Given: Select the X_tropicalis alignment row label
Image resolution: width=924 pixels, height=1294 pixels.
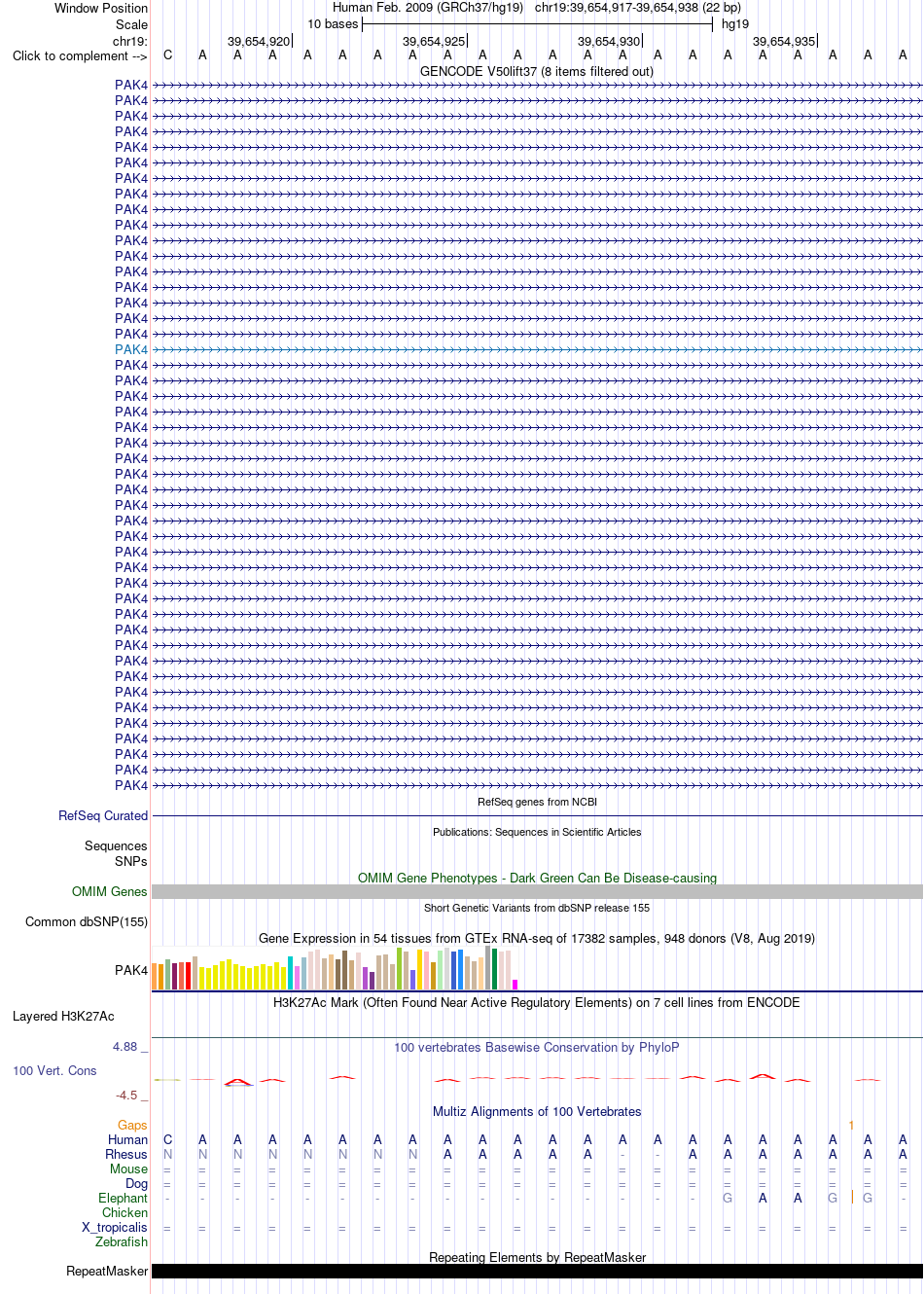Looking at the screenshot, I should click(115, 1227).
